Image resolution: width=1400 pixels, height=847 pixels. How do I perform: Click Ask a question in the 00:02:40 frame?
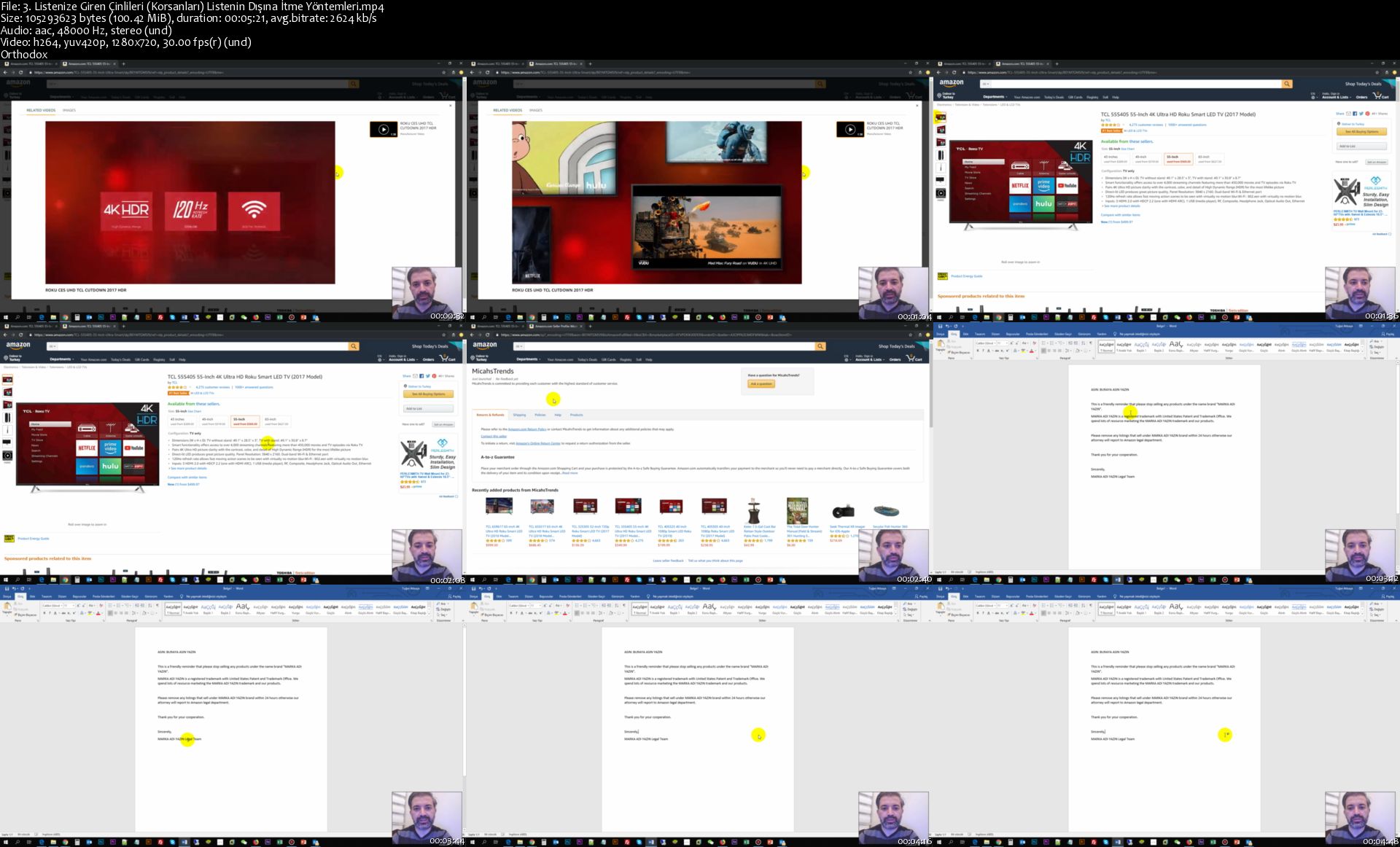[x=761, y=383]
